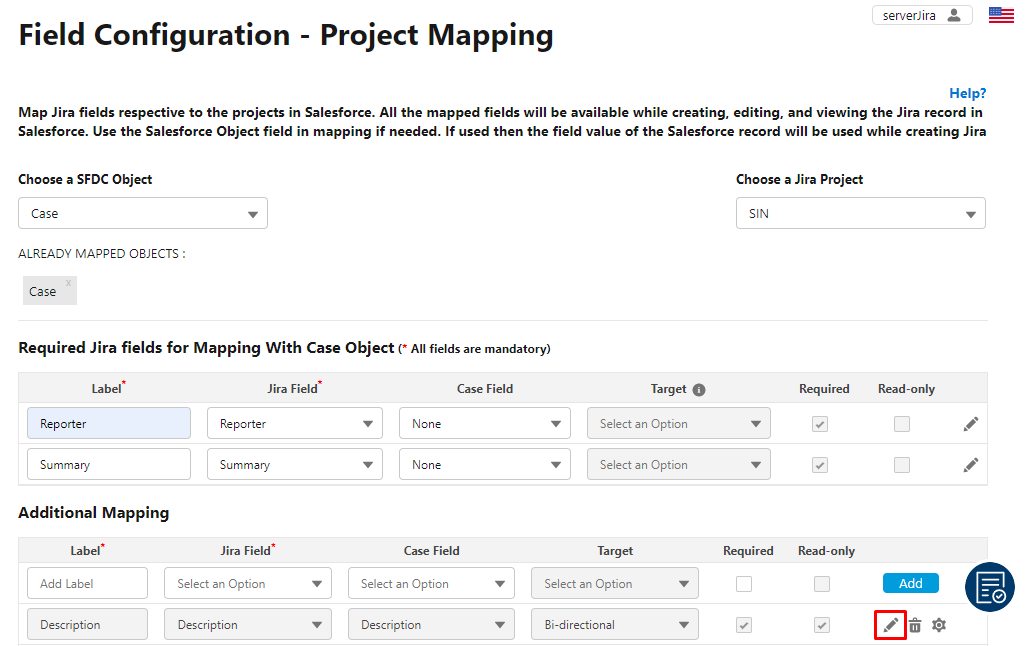Expand the Target dropdown set to Bi-directional
The height and width of the screenshot is (646, 1025).
tap(614, 624)
